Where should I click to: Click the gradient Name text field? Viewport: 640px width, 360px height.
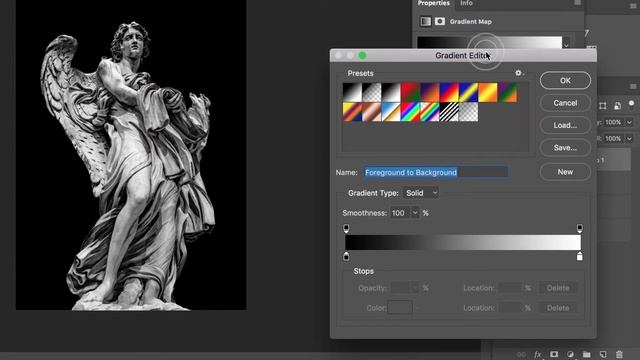pos(436,172)
